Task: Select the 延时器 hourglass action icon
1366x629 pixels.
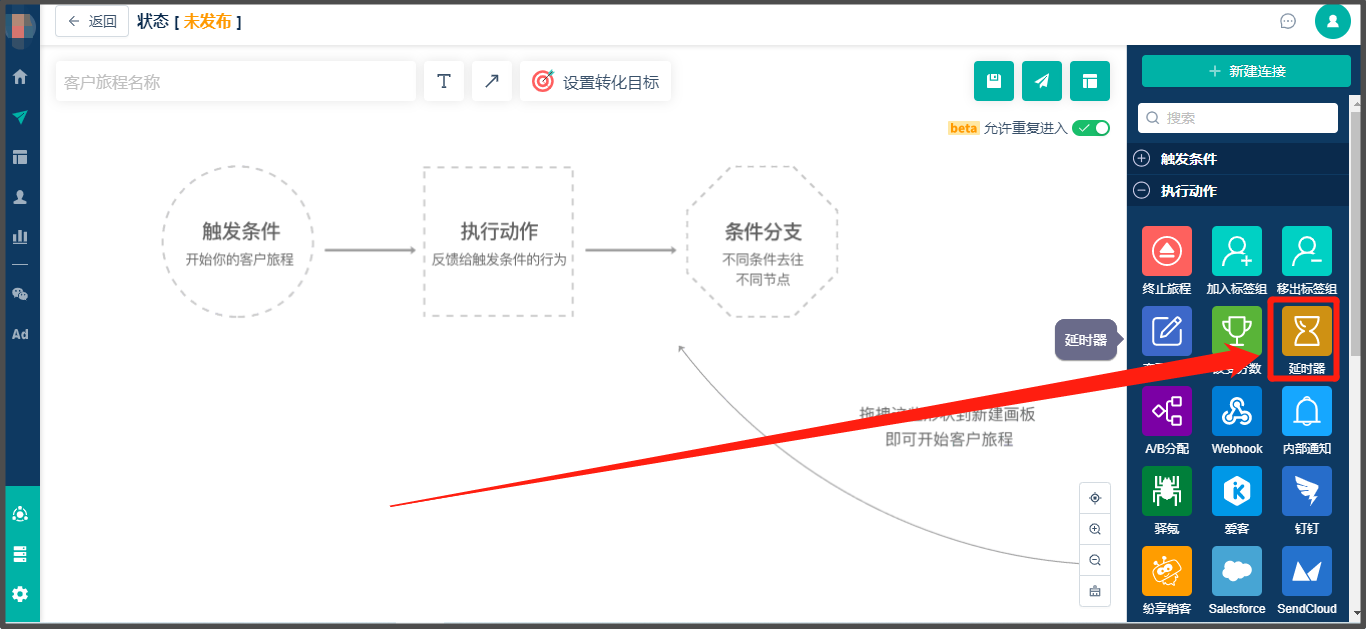Action: point(1307,331)
